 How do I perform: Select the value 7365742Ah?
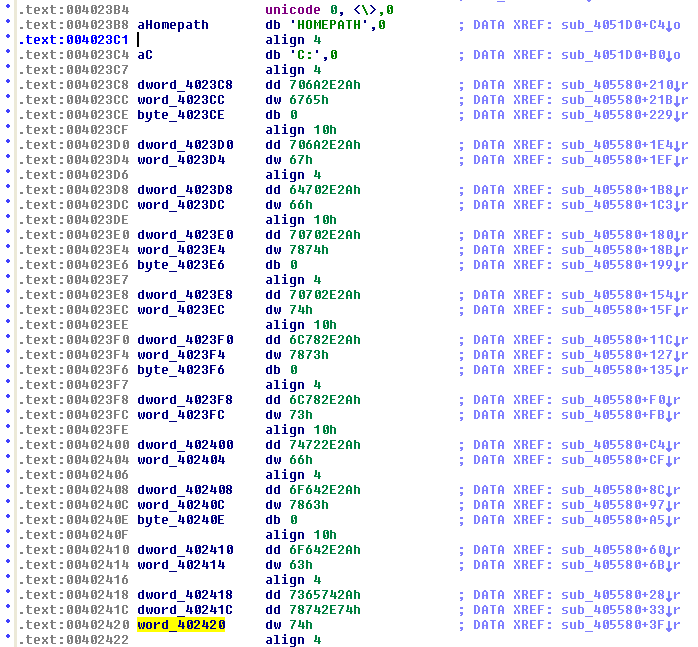[x=324, y=595]
